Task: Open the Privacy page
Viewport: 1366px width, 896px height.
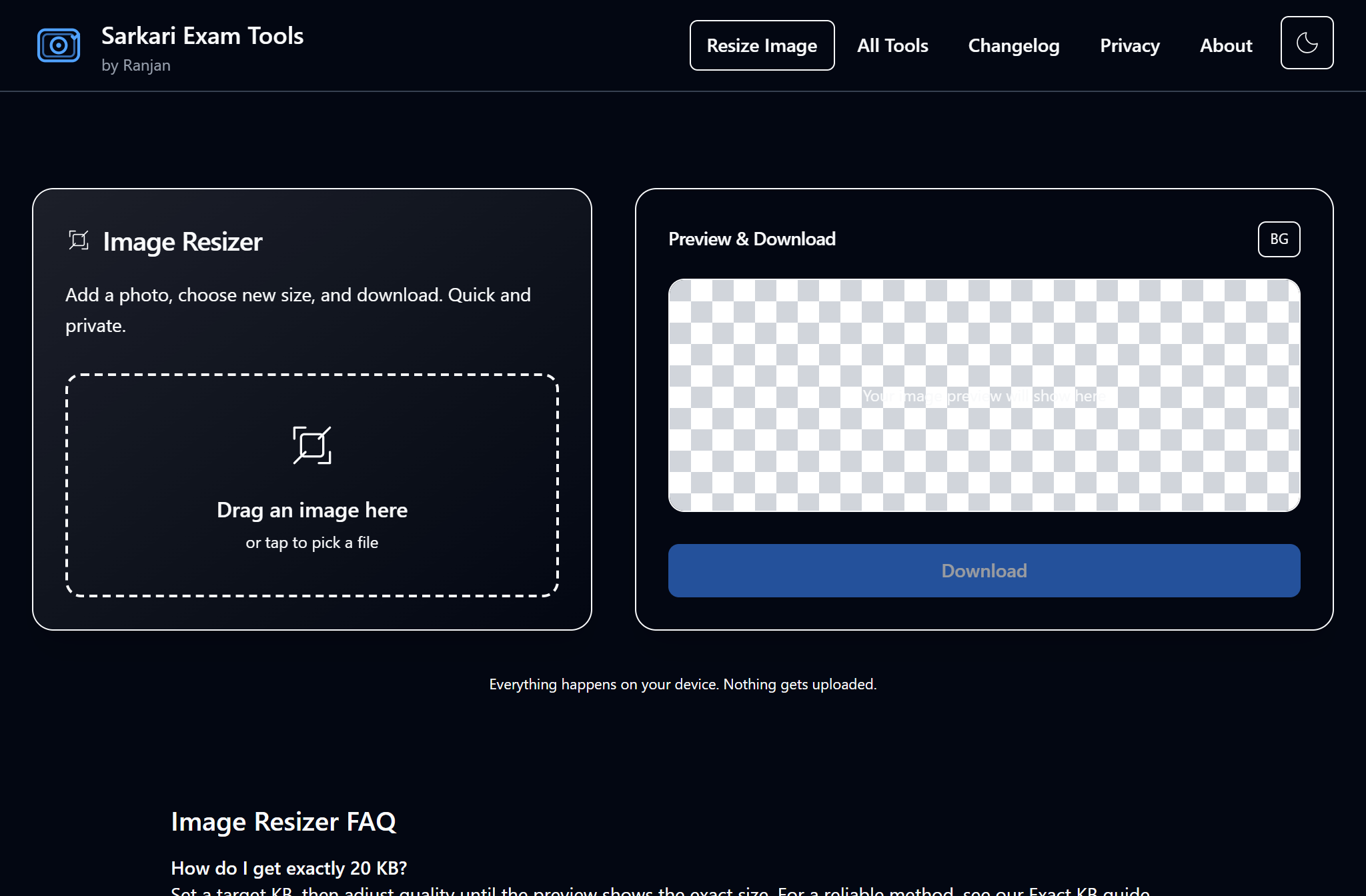Action: coord(1129,45)
